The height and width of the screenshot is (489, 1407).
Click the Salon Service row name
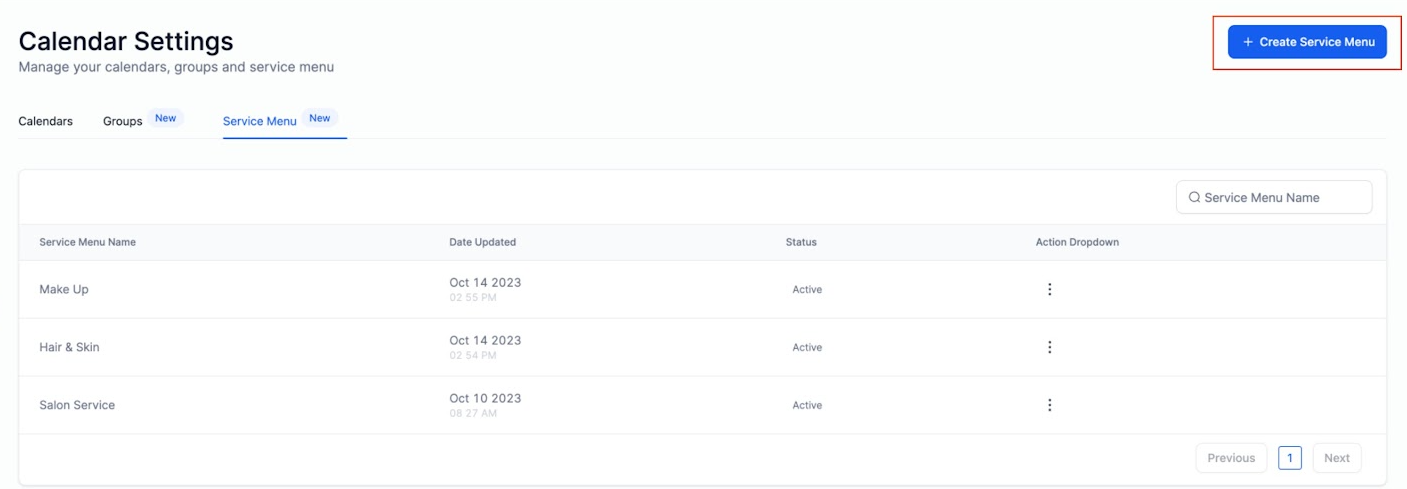pyautogui.click(x=77, y=405)
